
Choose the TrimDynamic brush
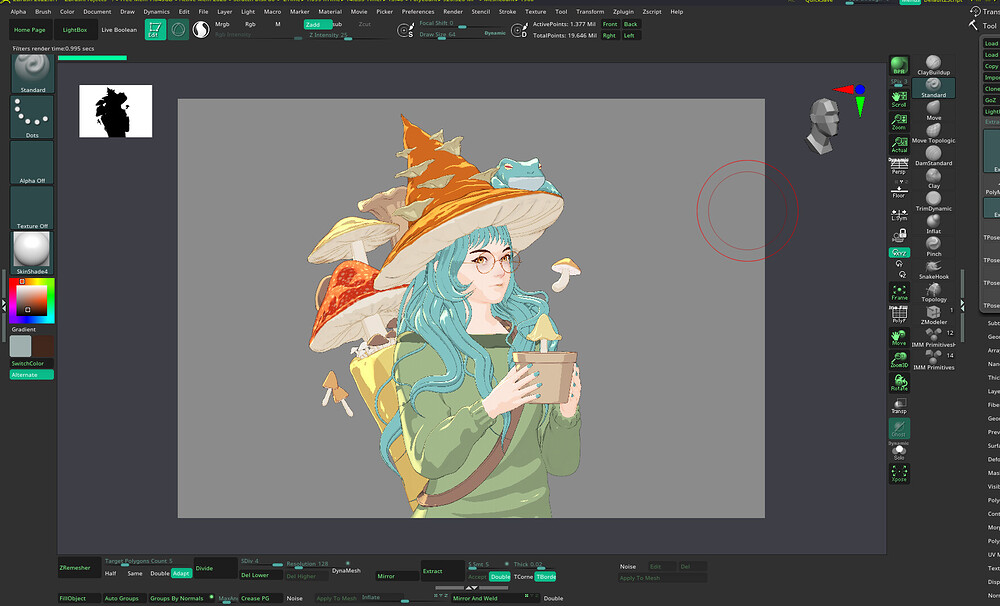[933, 202]
